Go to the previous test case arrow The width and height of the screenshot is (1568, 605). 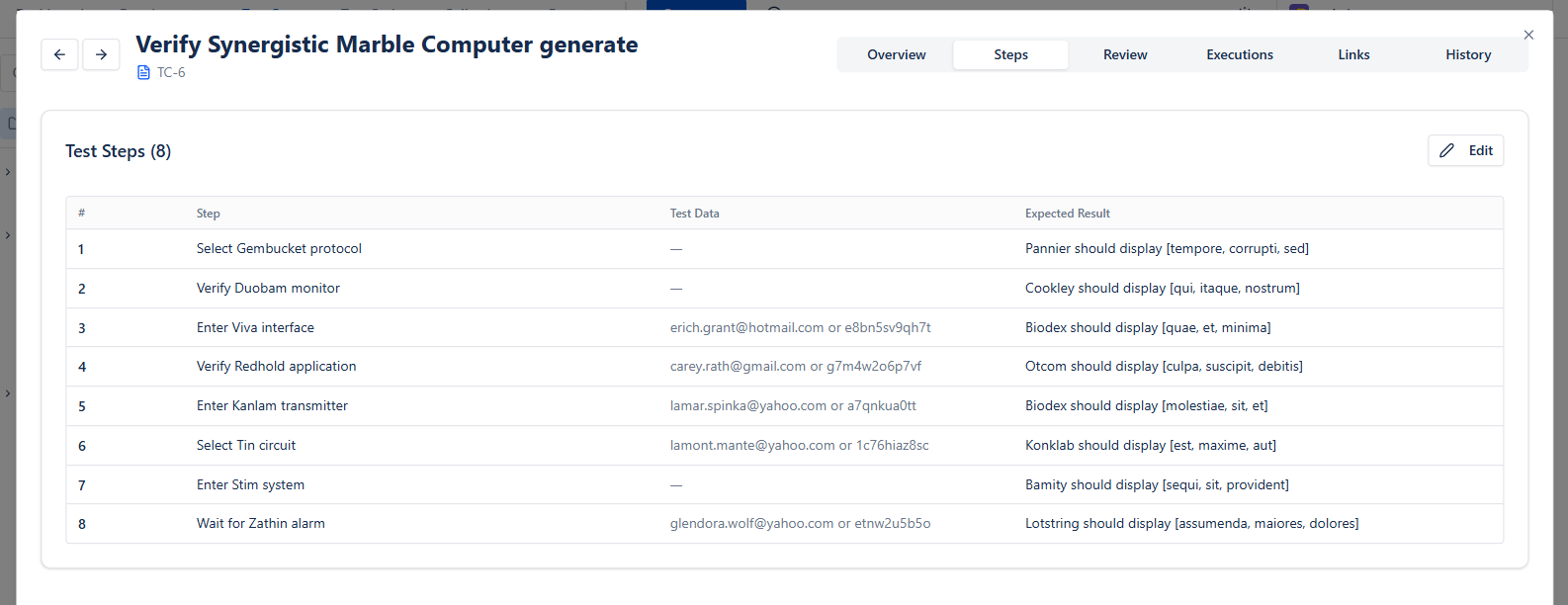pos(59,54)
